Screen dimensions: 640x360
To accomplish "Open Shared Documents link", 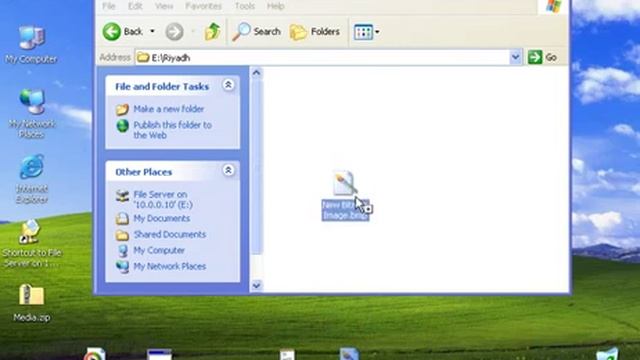I will pyautogui.click(x=169, y=234).
